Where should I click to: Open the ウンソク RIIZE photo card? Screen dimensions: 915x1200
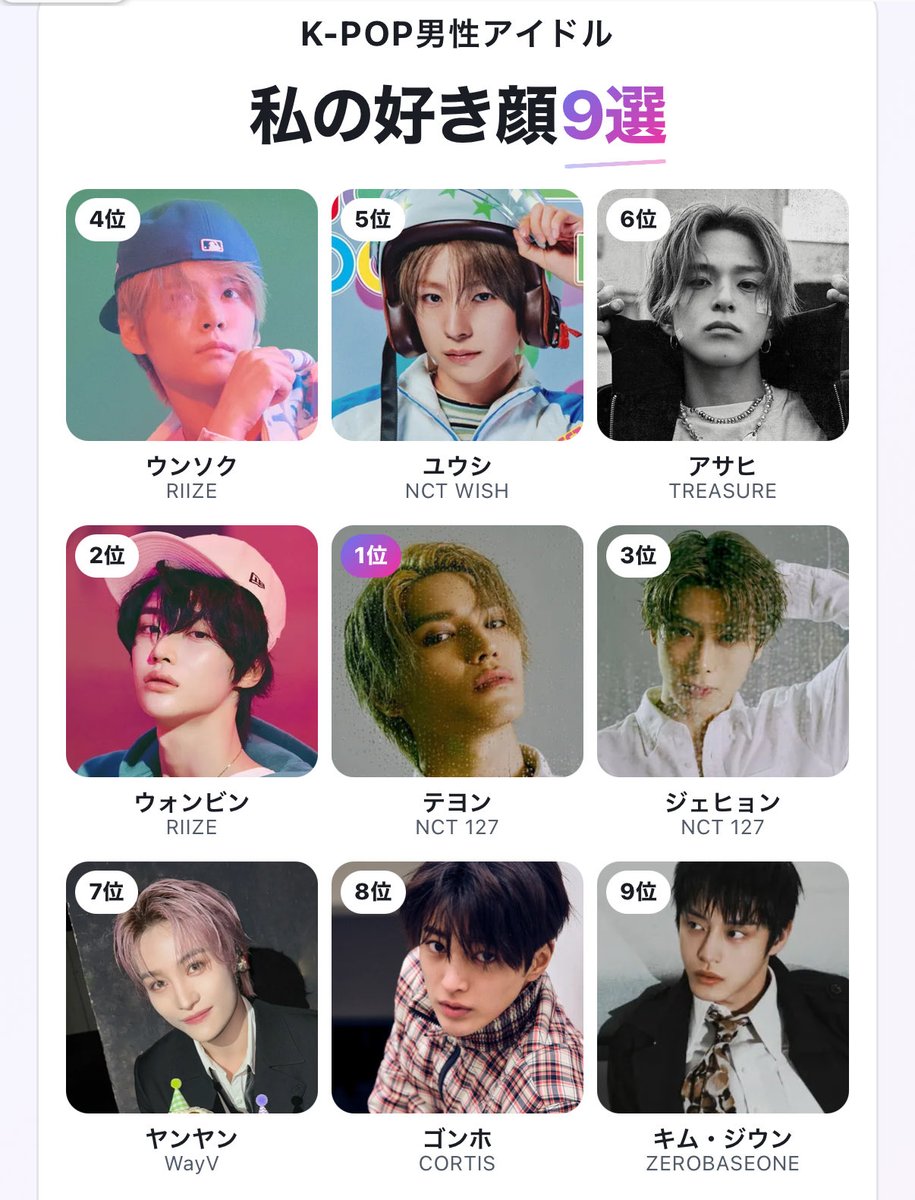(192, 315)
